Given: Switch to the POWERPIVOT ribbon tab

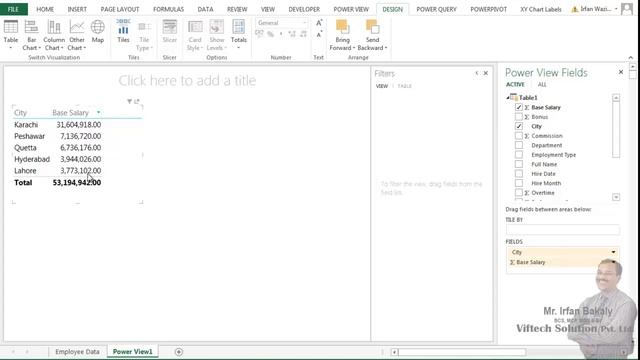Looking at the screenshot, I should tap(489, 9).
